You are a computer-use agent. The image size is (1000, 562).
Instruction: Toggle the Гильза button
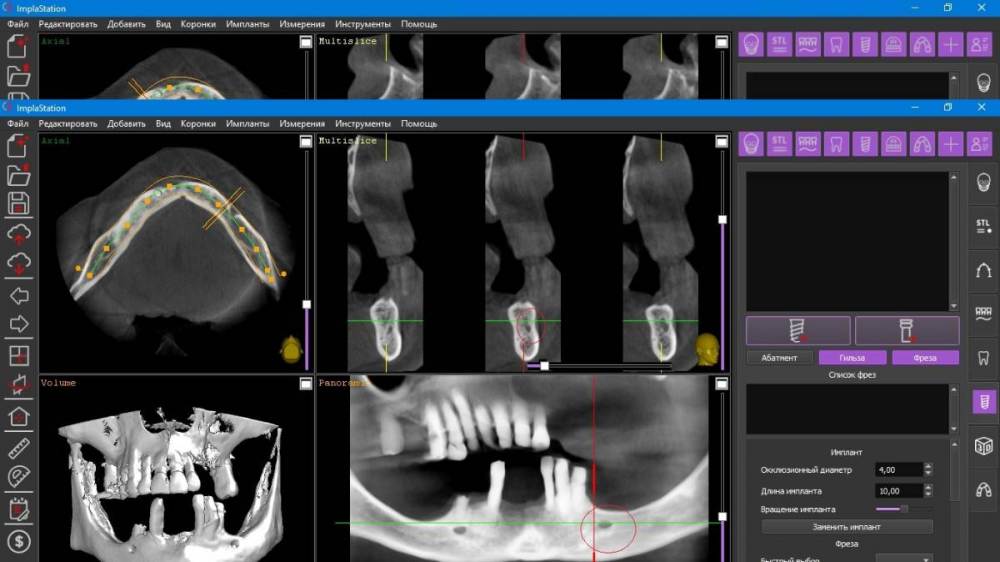pos(852,358)
